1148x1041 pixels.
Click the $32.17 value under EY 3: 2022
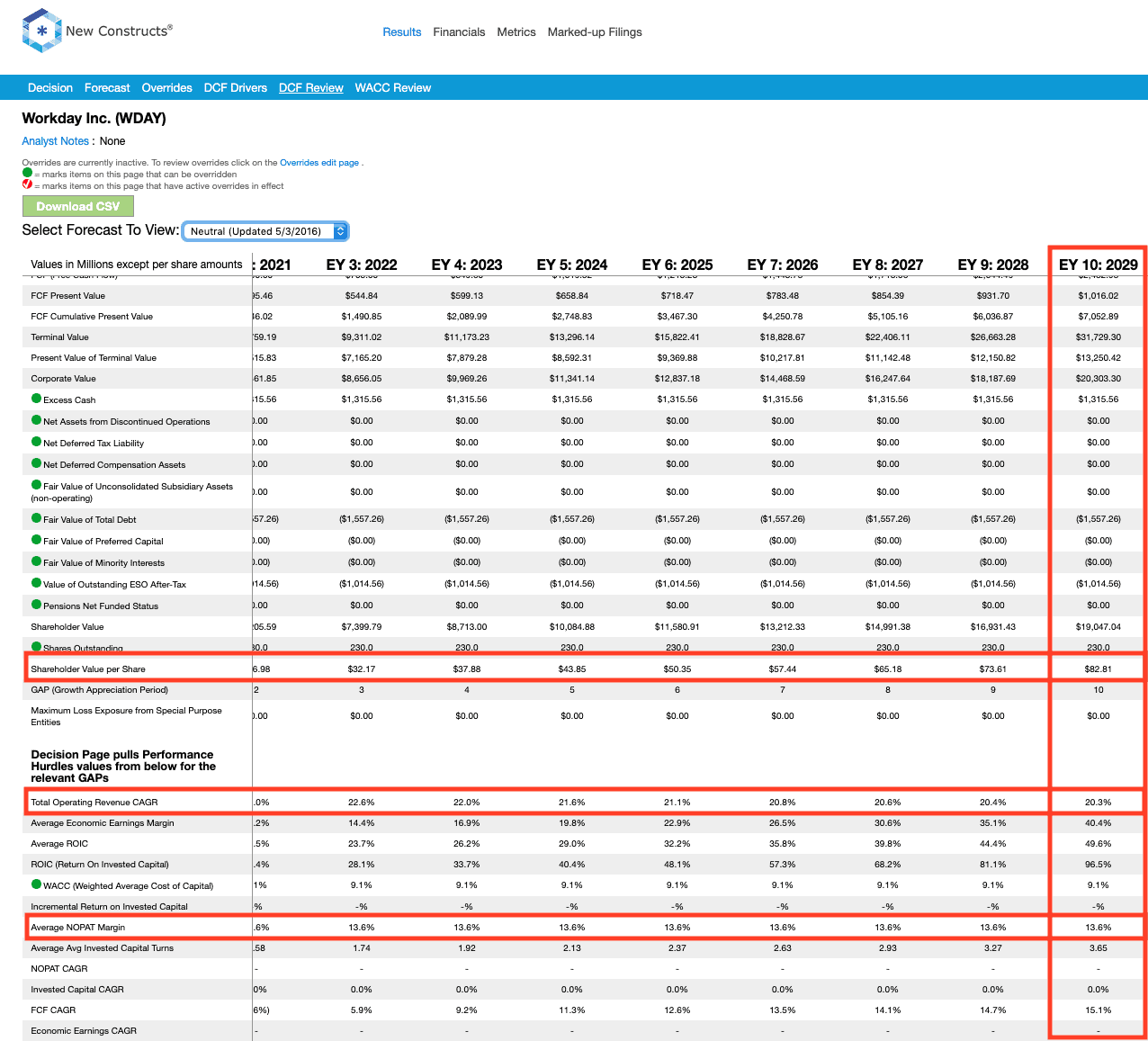362,669
